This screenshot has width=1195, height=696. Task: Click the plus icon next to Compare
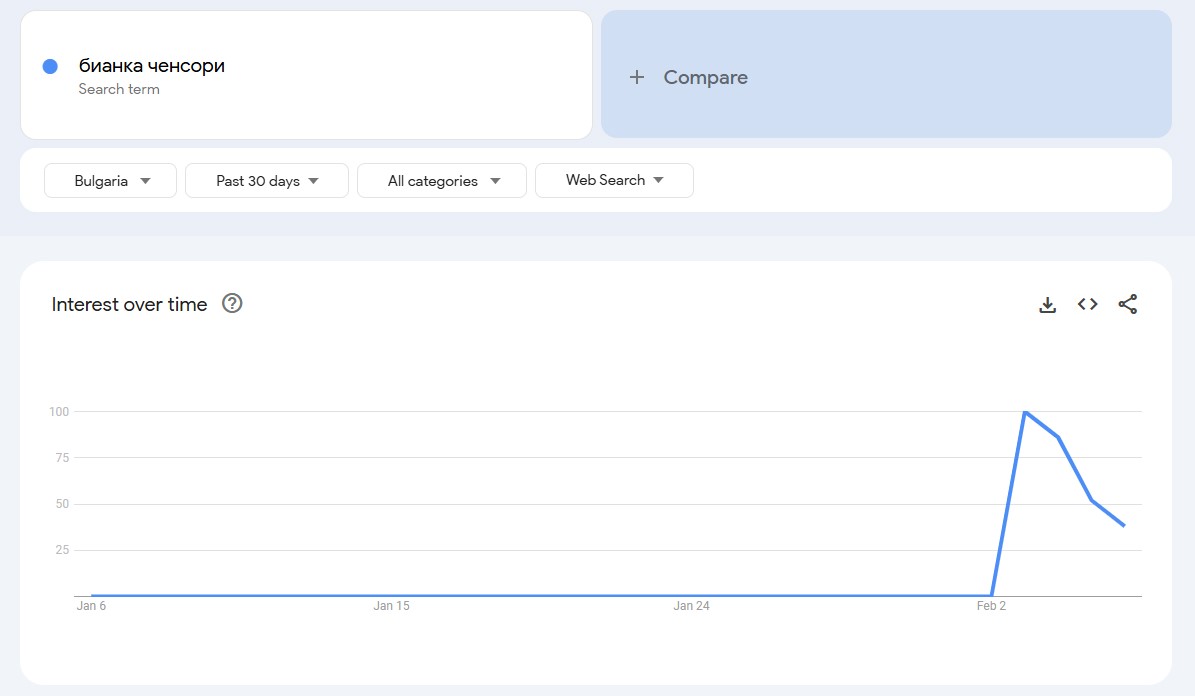click(637, 77)
